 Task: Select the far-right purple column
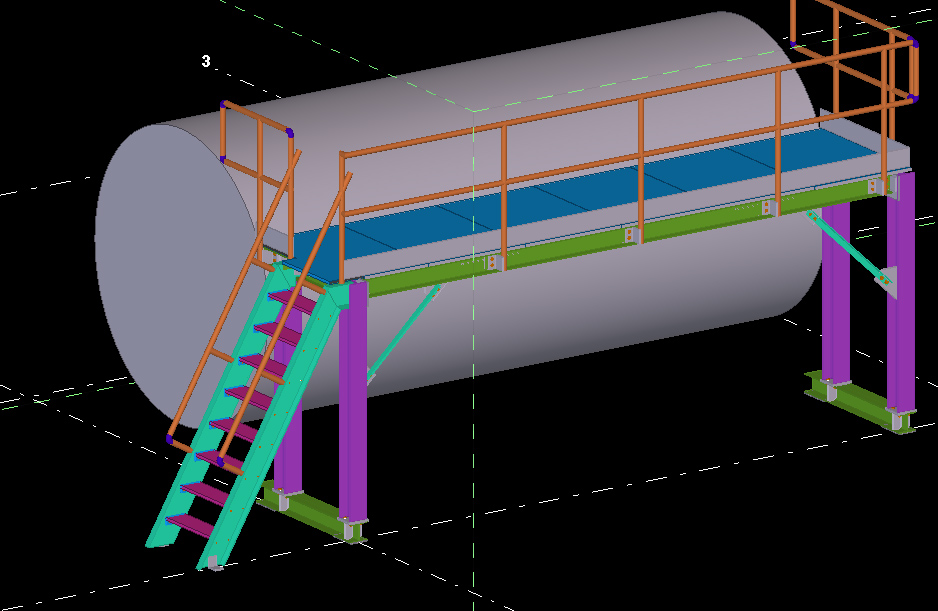[x=900, y=290]
